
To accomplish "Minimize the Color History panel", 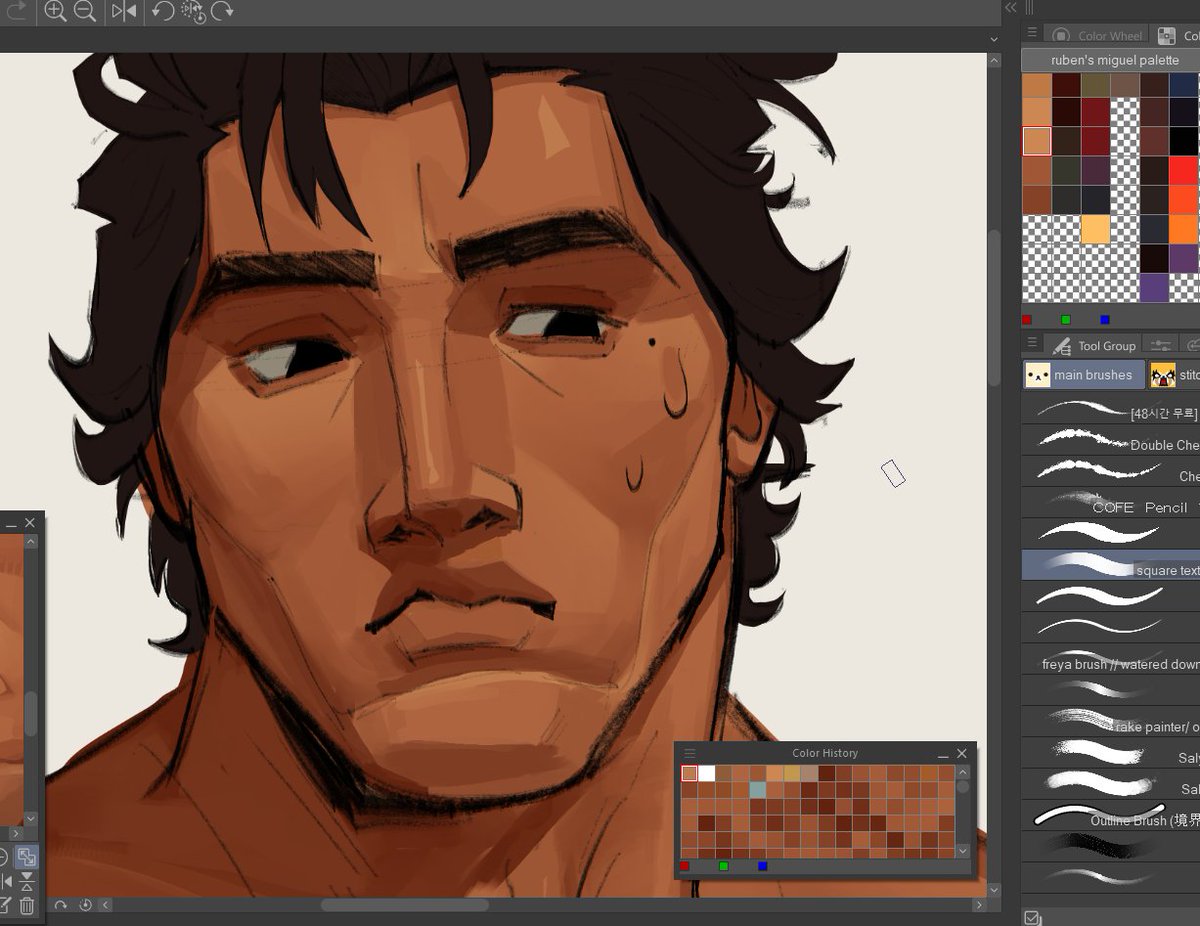I will pyautogui.click(x=943, y=754).
